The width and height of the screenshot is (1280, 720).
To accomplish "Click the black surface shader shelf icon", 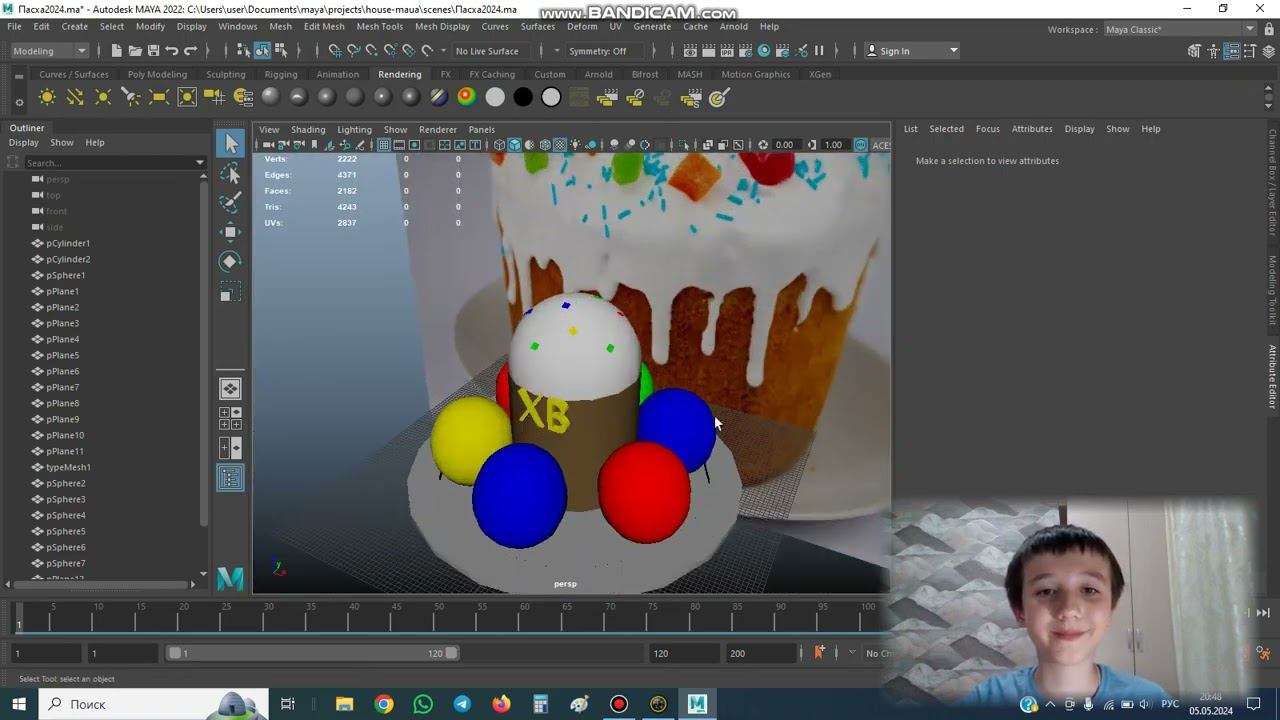I will [x=523, y=97].
